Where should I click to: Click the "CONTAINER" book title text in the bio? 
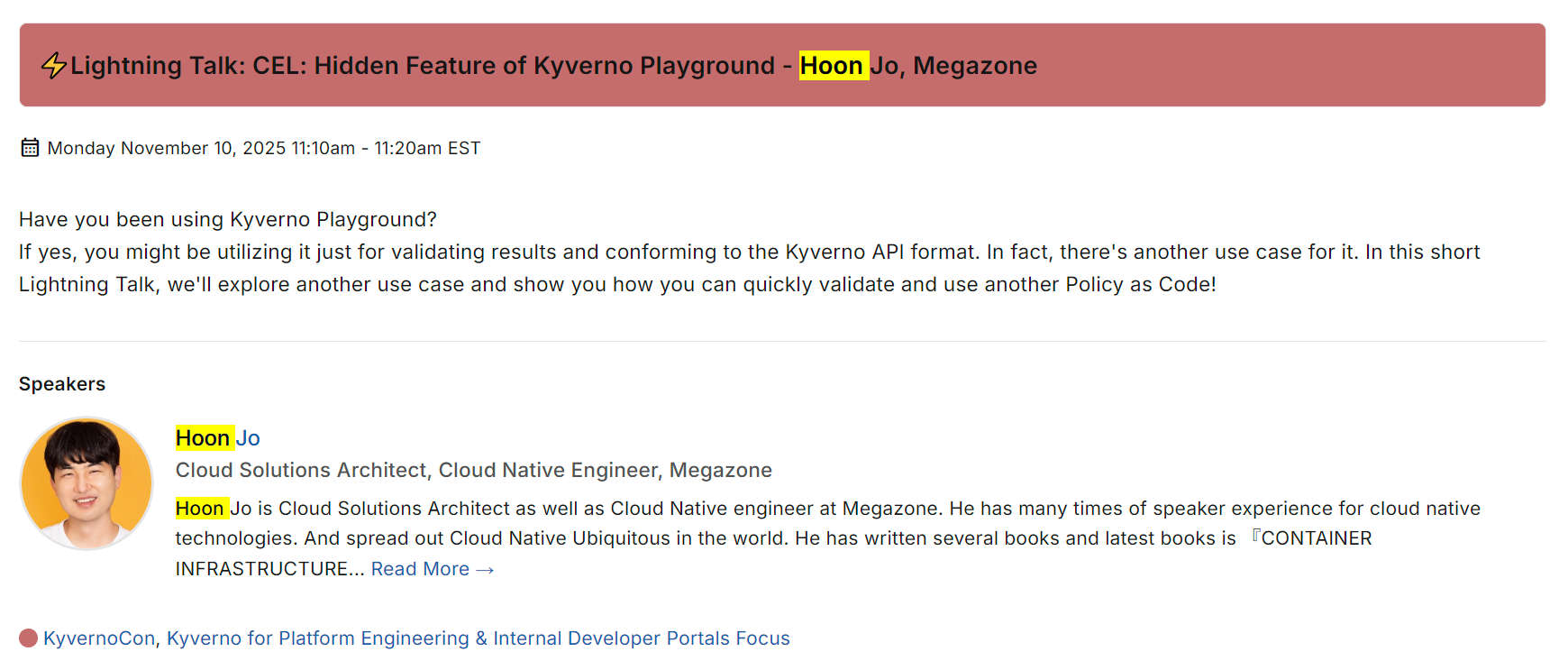[x=1316, y=538]
